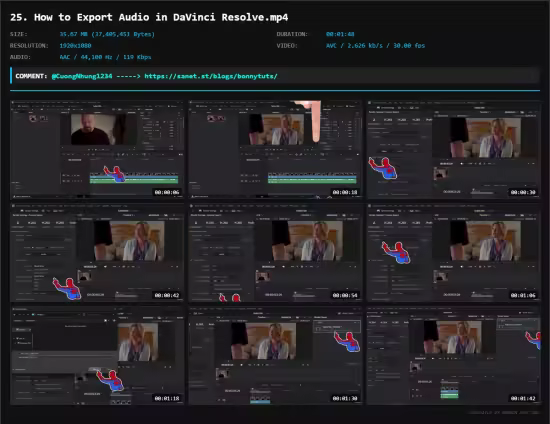Select the audio info line starting with AAC
This screenshot has height=424, width=550.
105,57
